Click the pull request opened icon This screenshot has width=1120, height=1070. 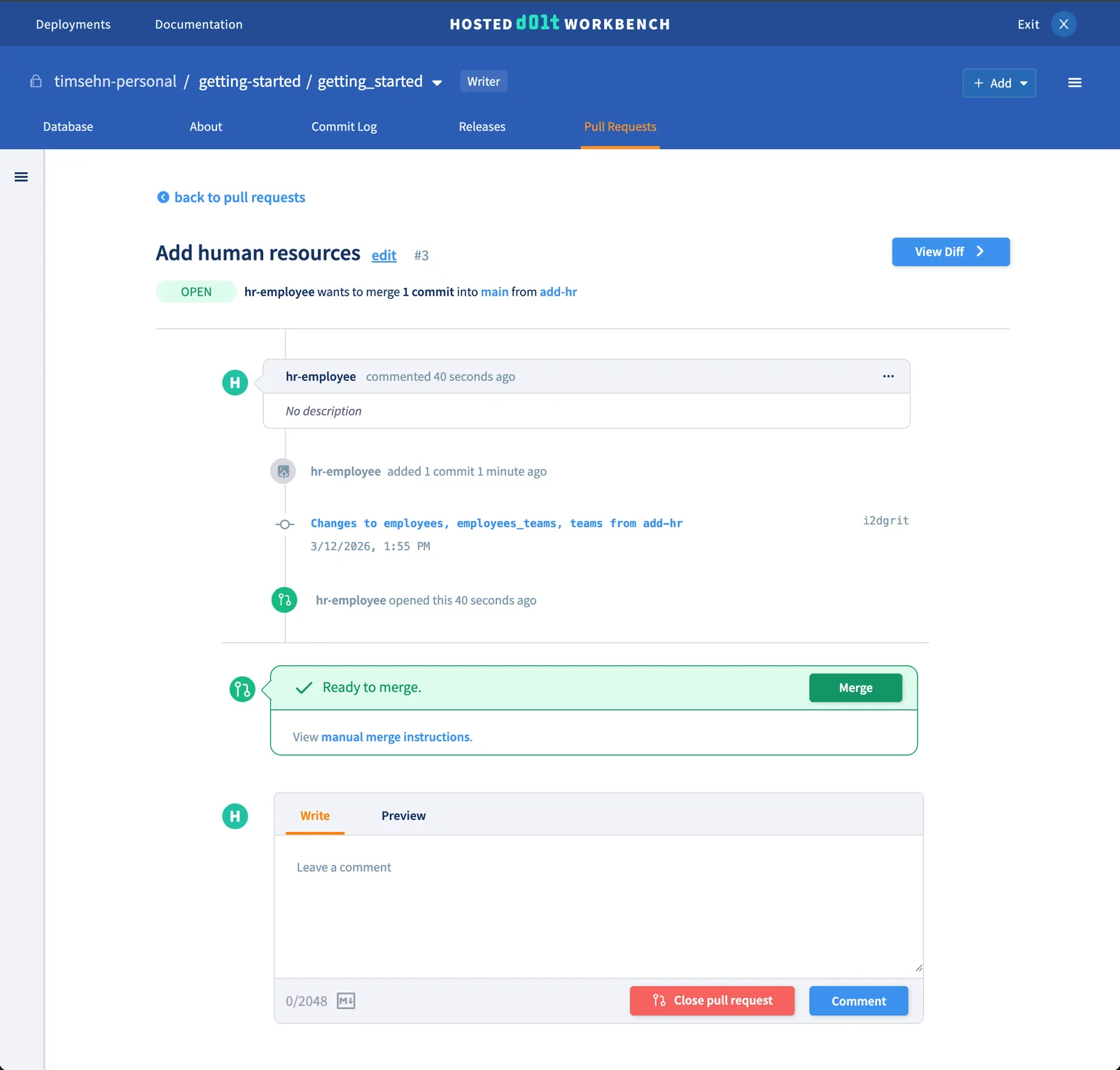click(283, 599)
